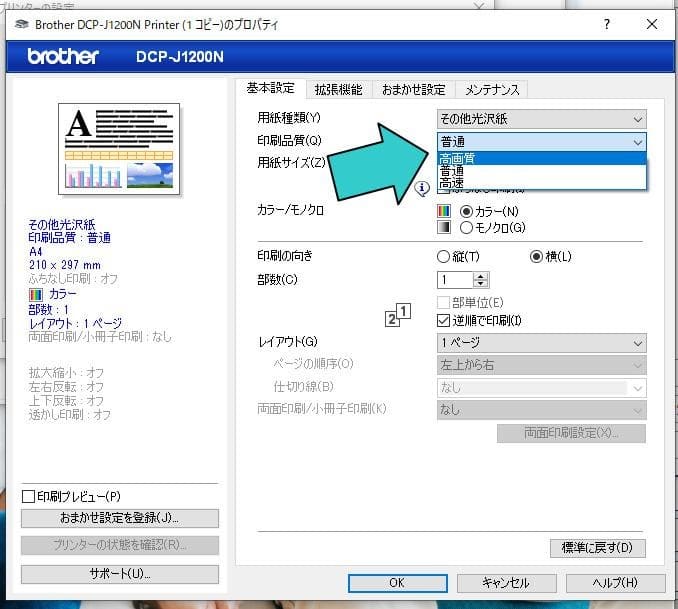Click the キャンセル button

[x=506, y=583]
